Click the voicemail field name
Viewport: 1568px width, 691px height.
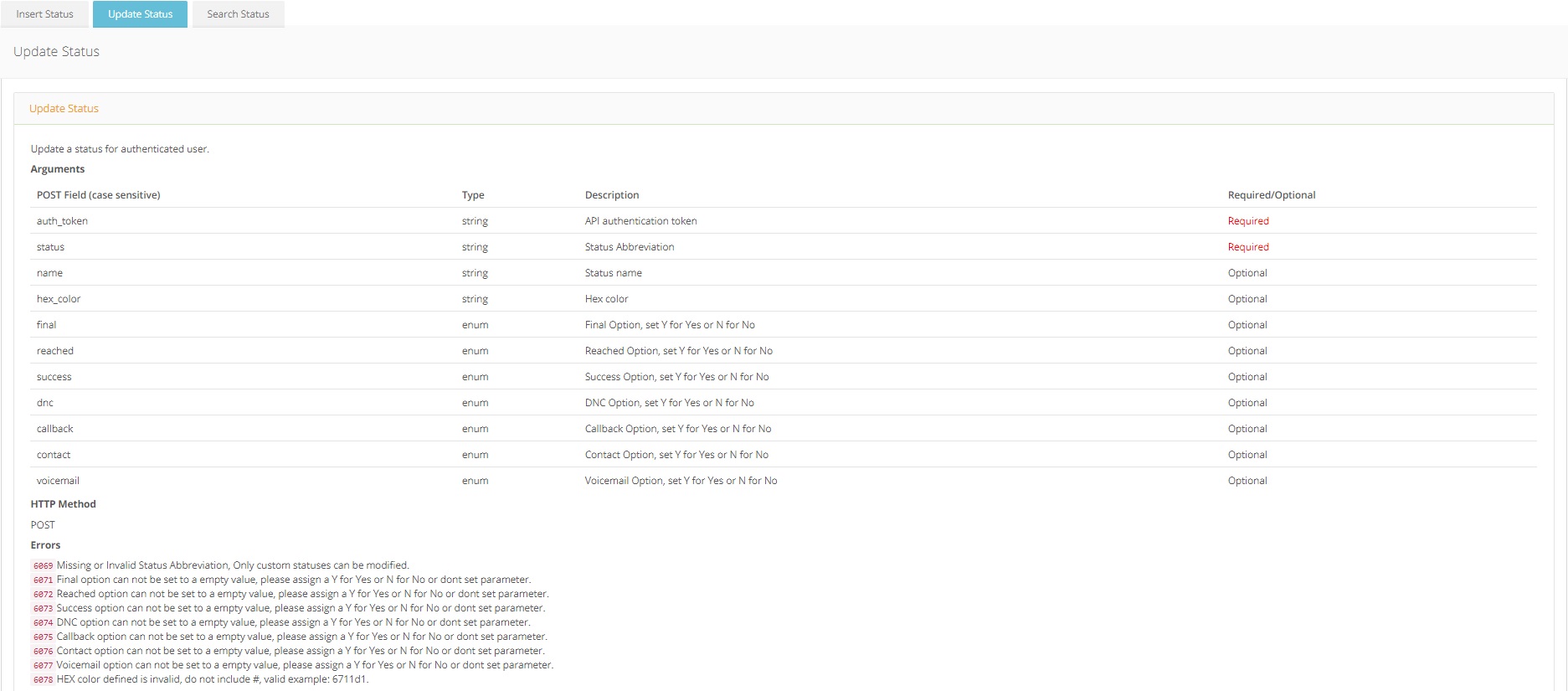point(58,481)
